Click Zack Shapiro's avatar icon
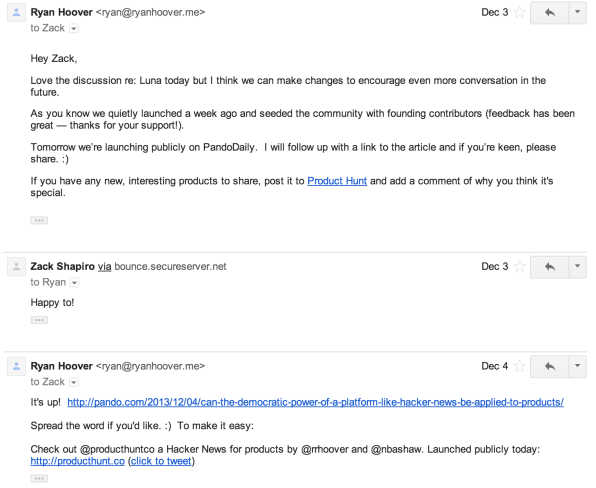 coord(16,267)
